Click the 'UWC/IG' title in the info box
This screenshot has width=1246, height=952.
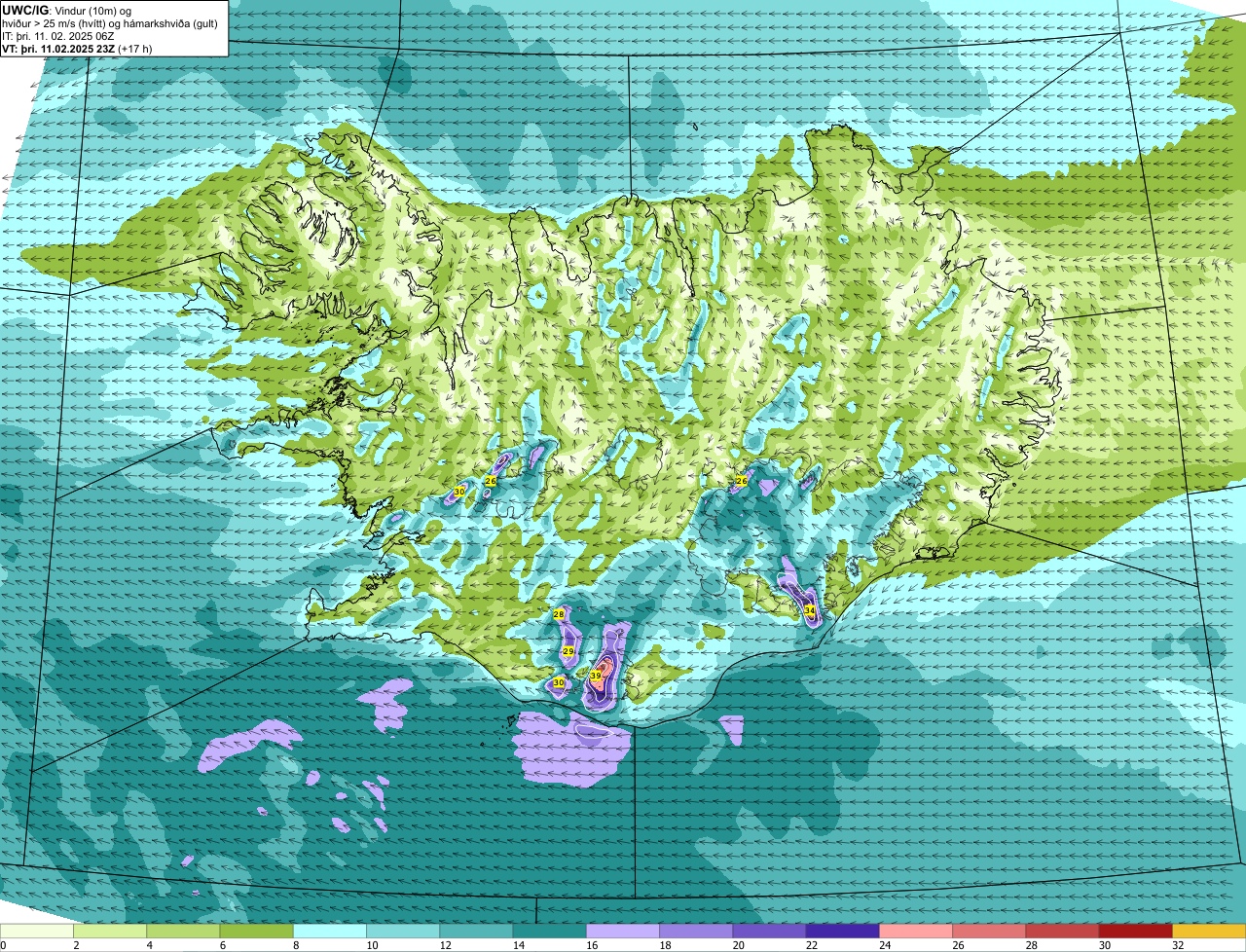[25, 11]
